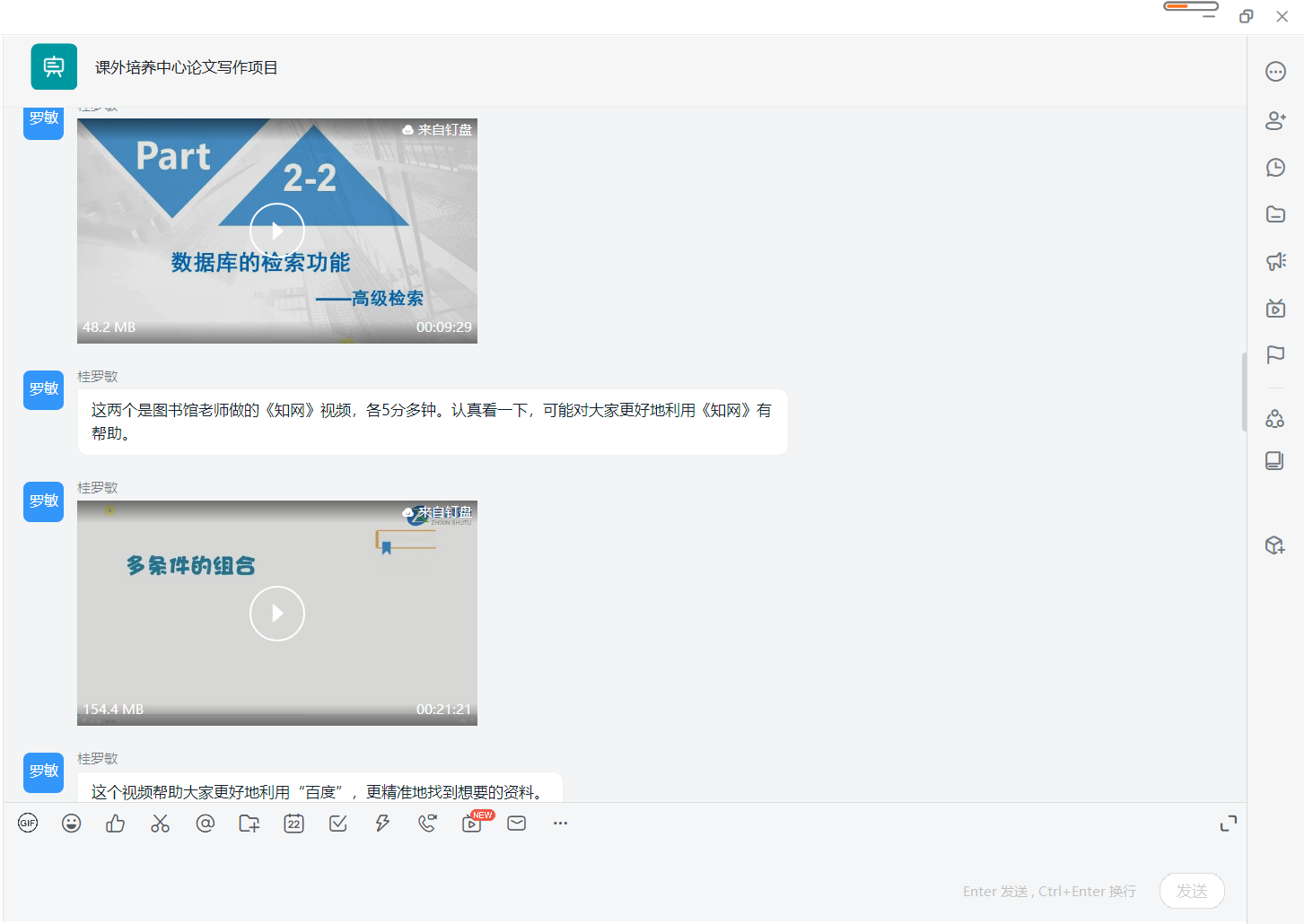This screenshot has width=1304, height=924.
Task: Open group announcements megaphone icon
Action: click(1276, 261)
